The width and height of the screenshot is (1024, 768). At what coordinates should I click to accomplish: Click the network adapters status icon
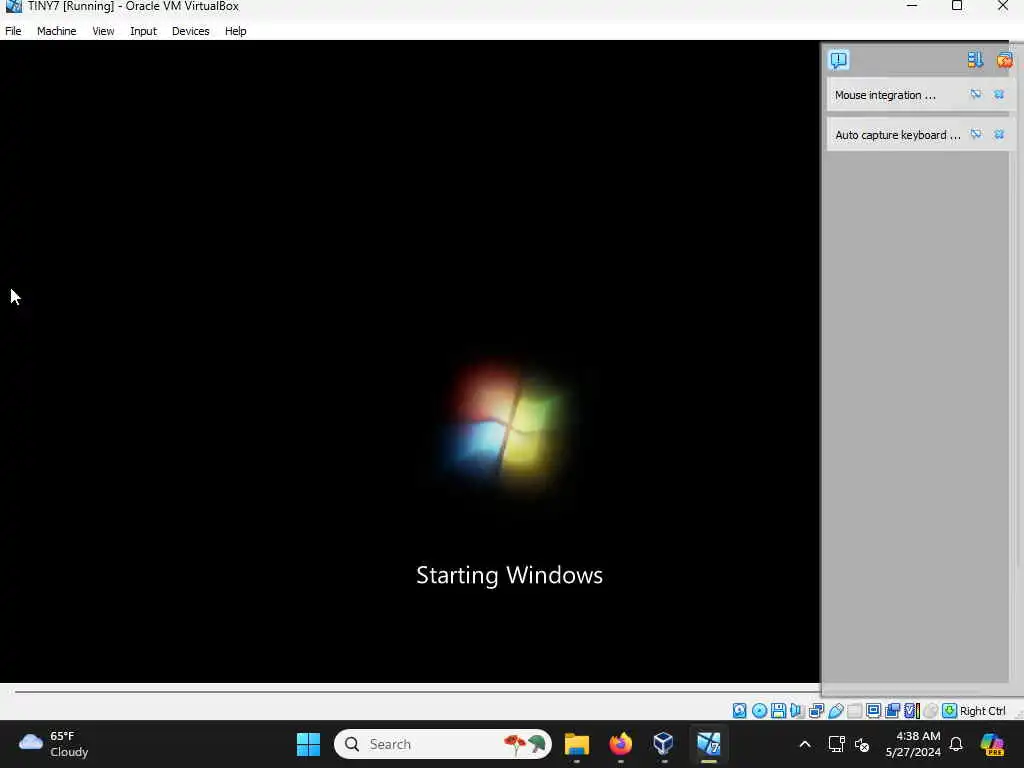click(x=816, y=711)
